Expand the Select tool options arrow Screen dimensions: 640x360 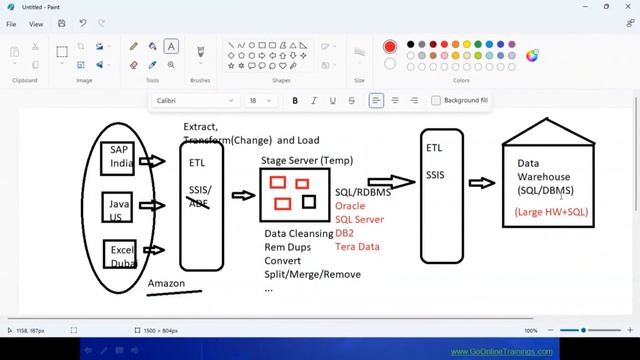coord(62,64)
